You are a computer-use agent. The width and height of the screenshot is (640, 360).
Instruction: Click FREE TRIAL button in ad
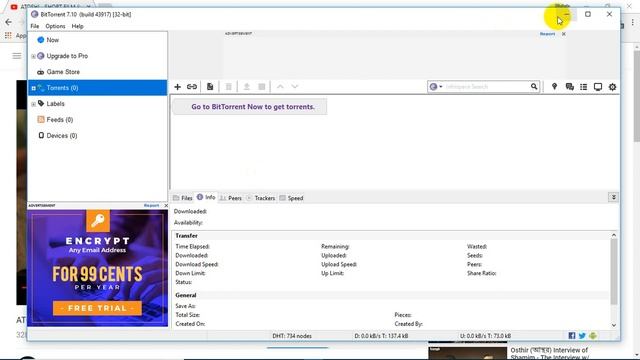(x=97, y=308)
